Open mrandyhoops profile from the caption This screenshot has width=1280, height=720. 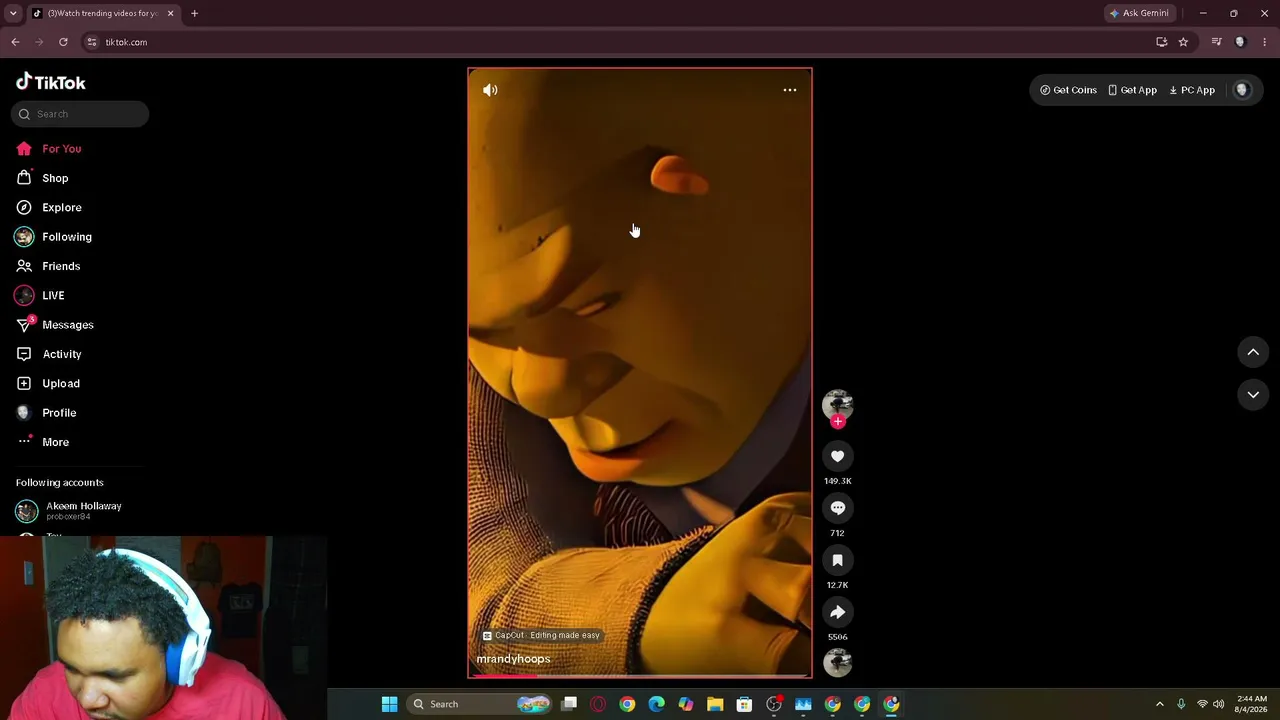click(x=513, y=659)
